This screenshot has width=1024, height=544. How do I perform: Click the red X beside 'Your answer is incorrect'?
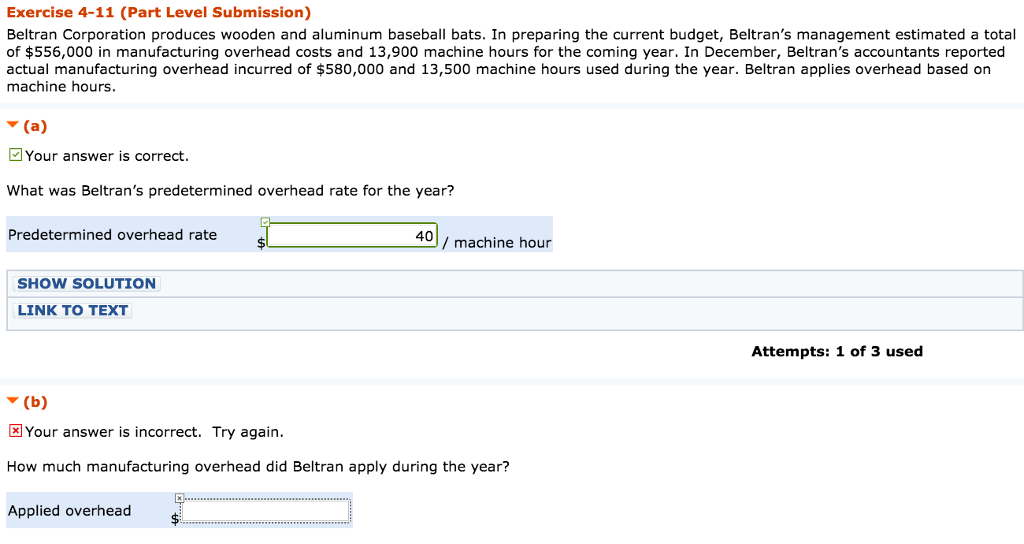click(x=16, y=431)
